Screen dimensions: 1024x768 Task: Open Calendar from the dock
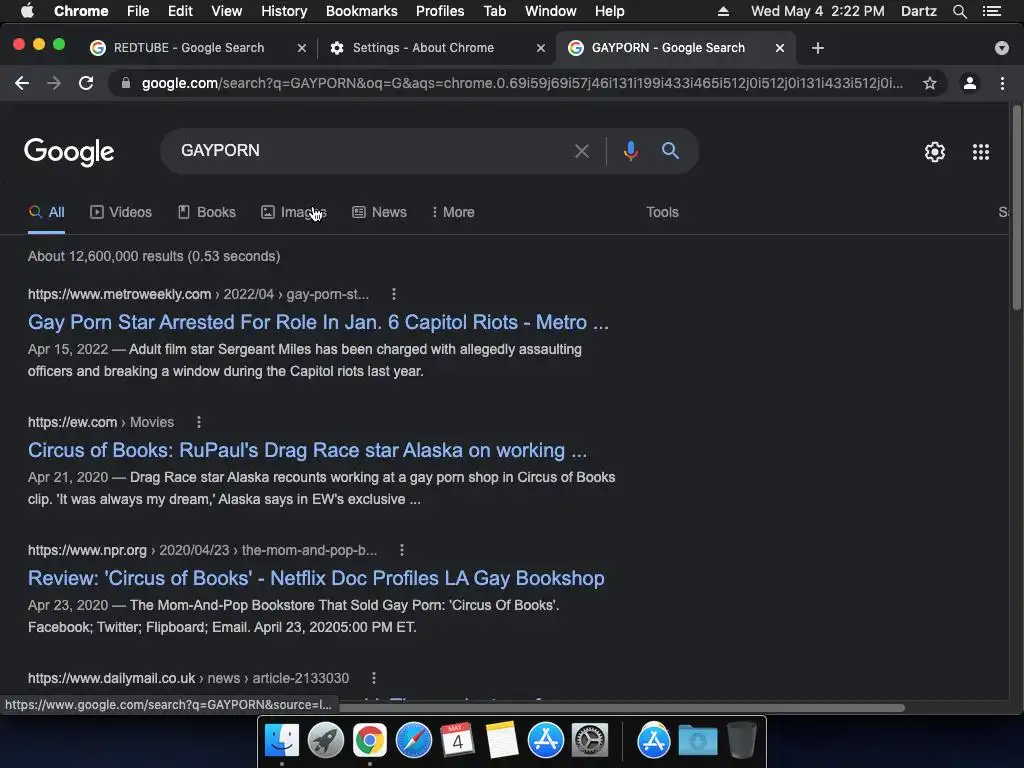tap(457, 741)
